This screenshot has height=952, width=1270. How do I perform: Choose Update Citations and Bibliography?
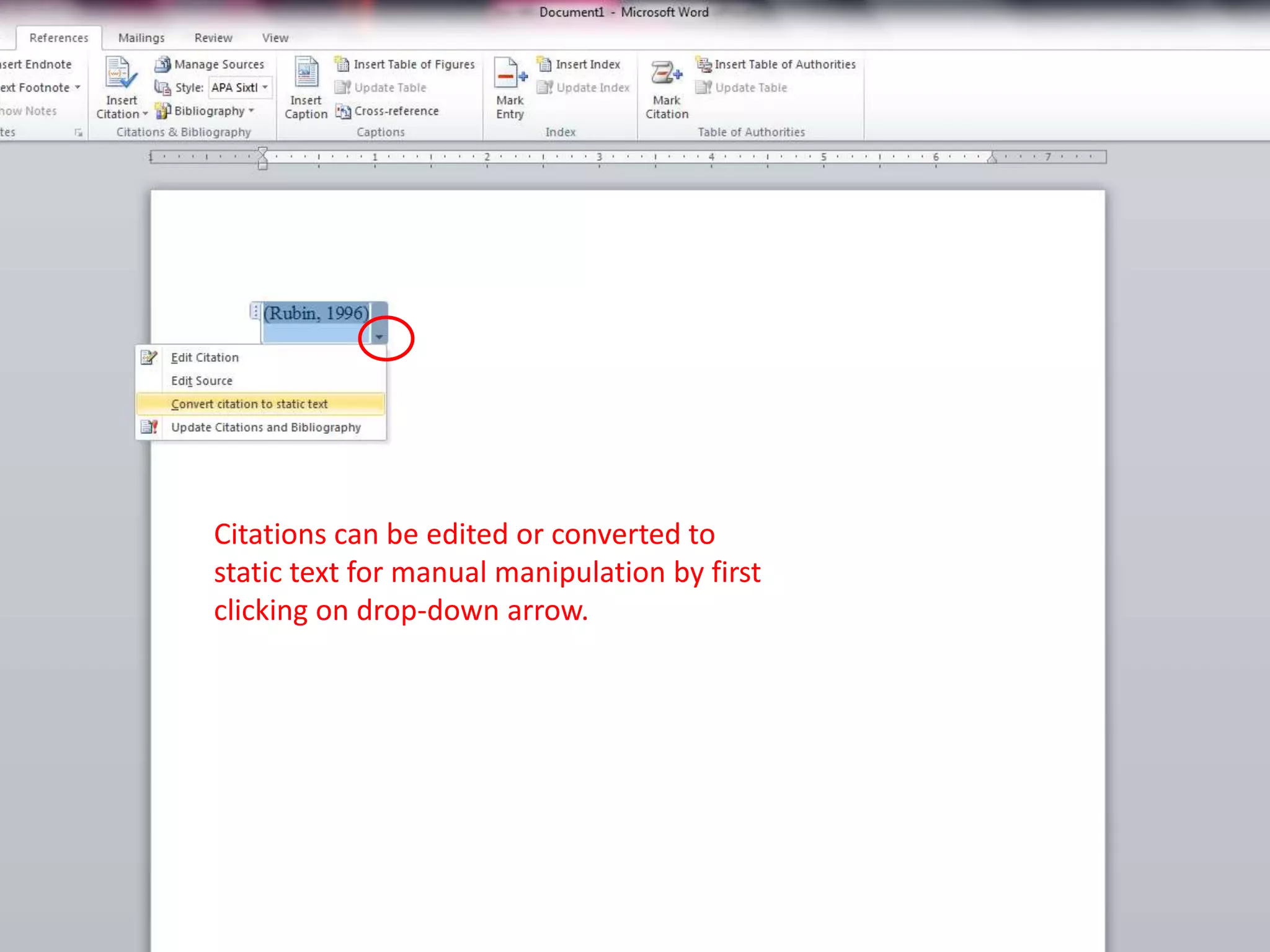[261, 427]
